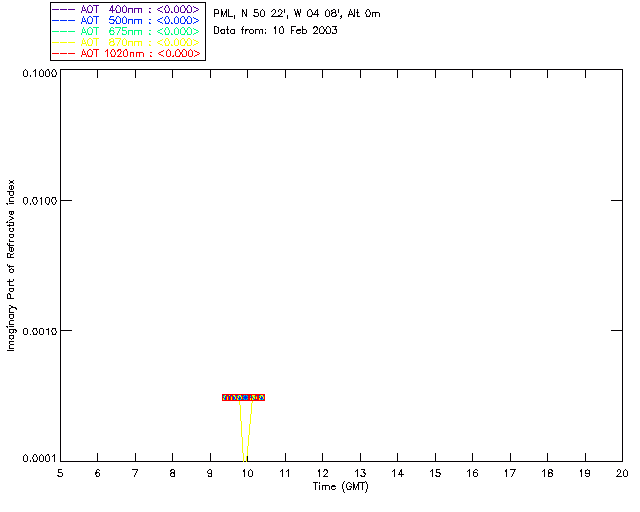Image resolution: width=640 pixels, height=512 pixels.
Task: Click the x-axis tick label 13
Action: coord(360,473)
